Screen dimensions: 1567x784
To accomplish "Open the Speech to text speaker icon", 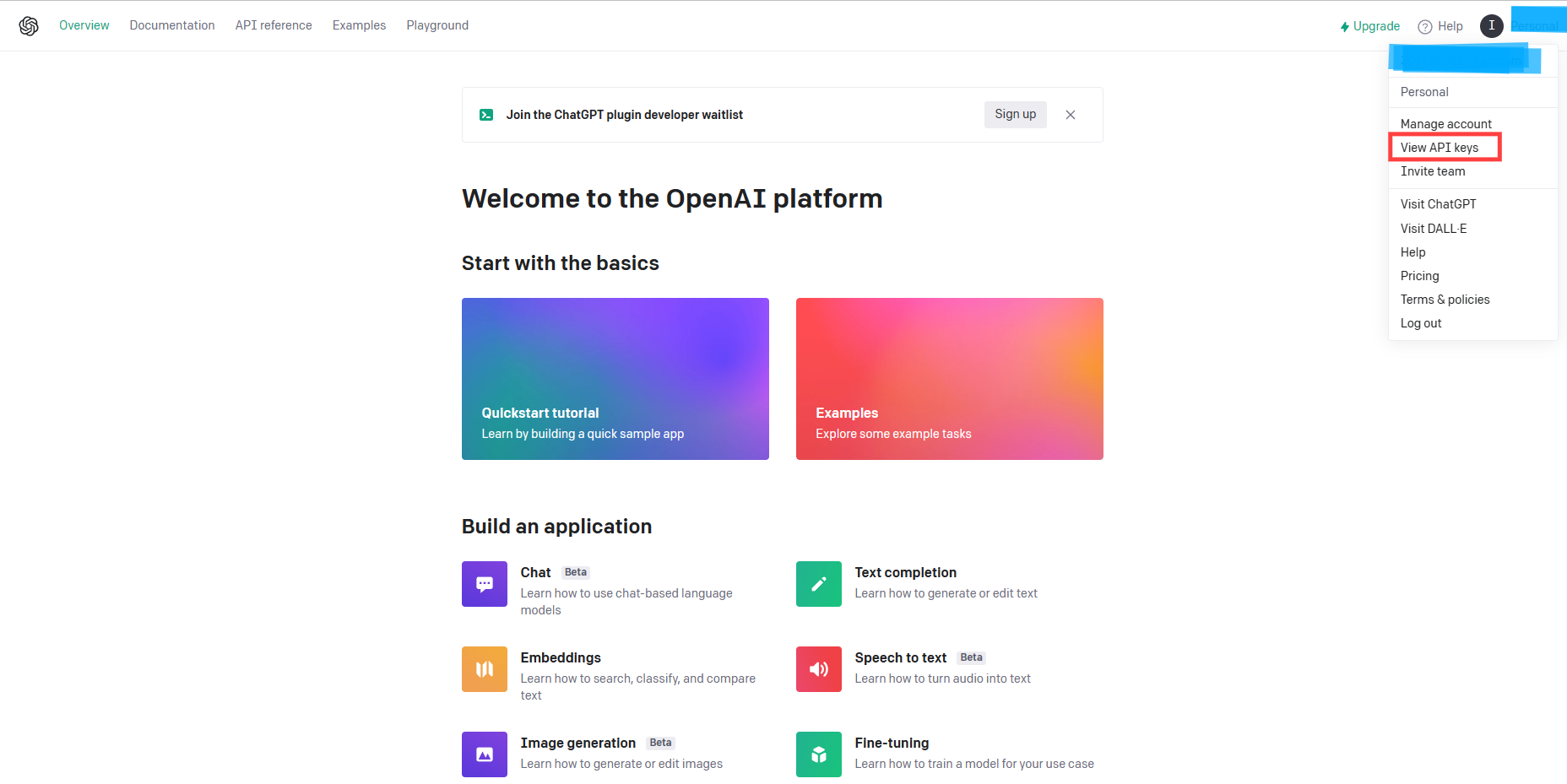I will (819, 669).
